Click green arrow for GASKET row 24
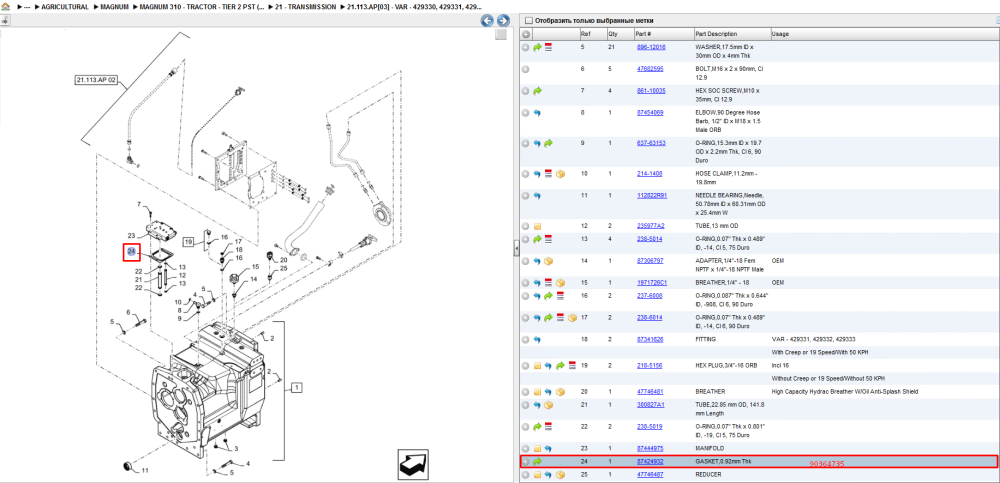Screen dimensions: 1000x483 click(537, 461)
